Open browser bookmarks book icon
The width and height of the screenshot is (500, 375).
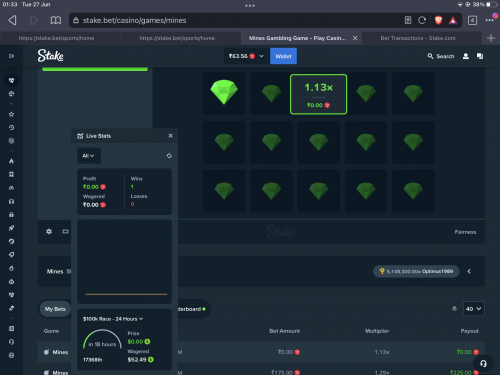(56, 20)
